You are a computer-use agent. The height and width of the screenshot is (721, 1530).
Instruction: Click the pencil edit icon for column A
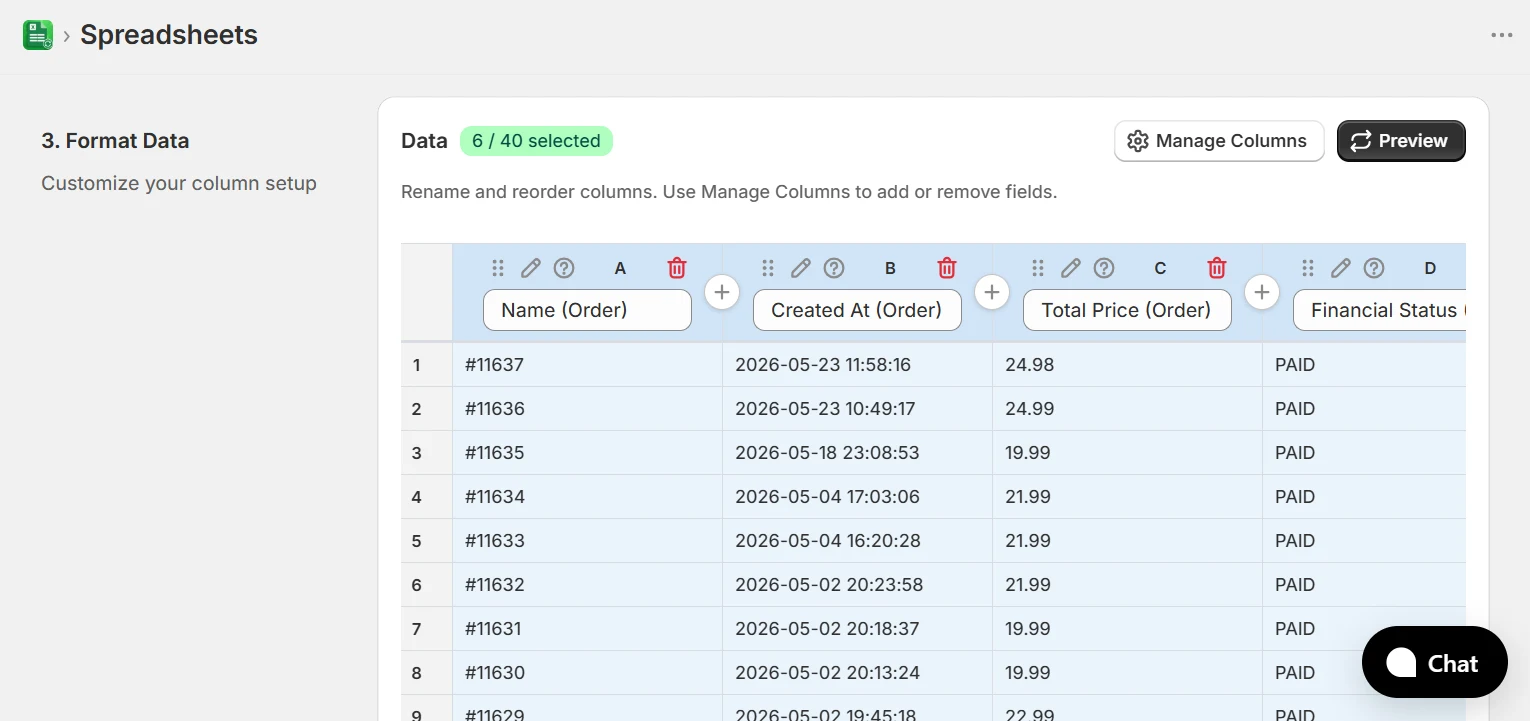(531, 268)
